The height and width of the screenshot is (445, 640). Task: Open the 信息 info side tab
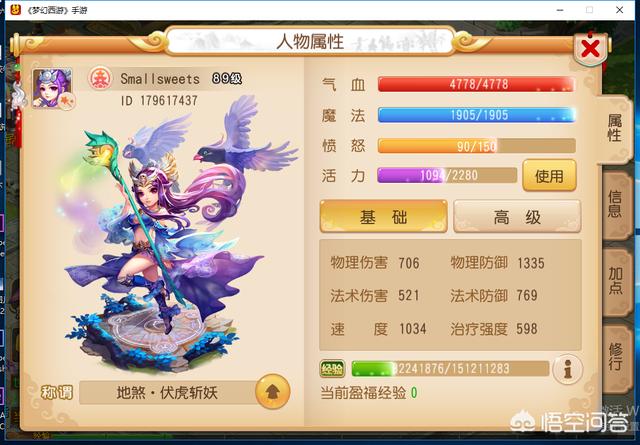pos(616,204)
